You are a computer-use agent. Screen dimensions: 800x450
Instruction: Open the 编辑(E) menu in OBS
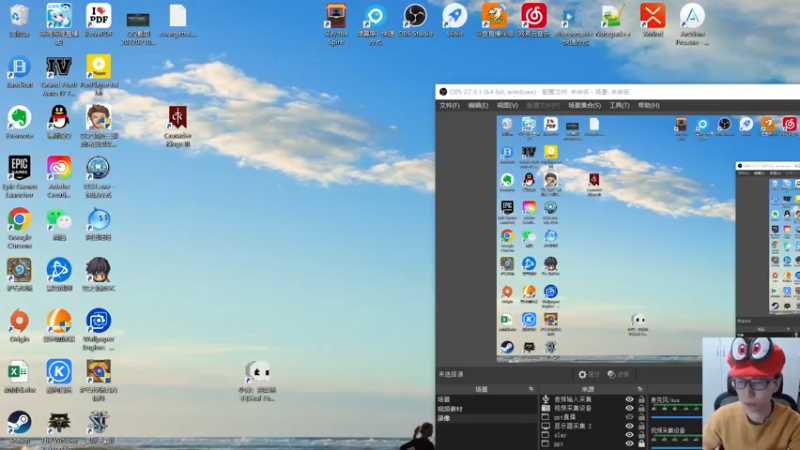coord(478,105)
